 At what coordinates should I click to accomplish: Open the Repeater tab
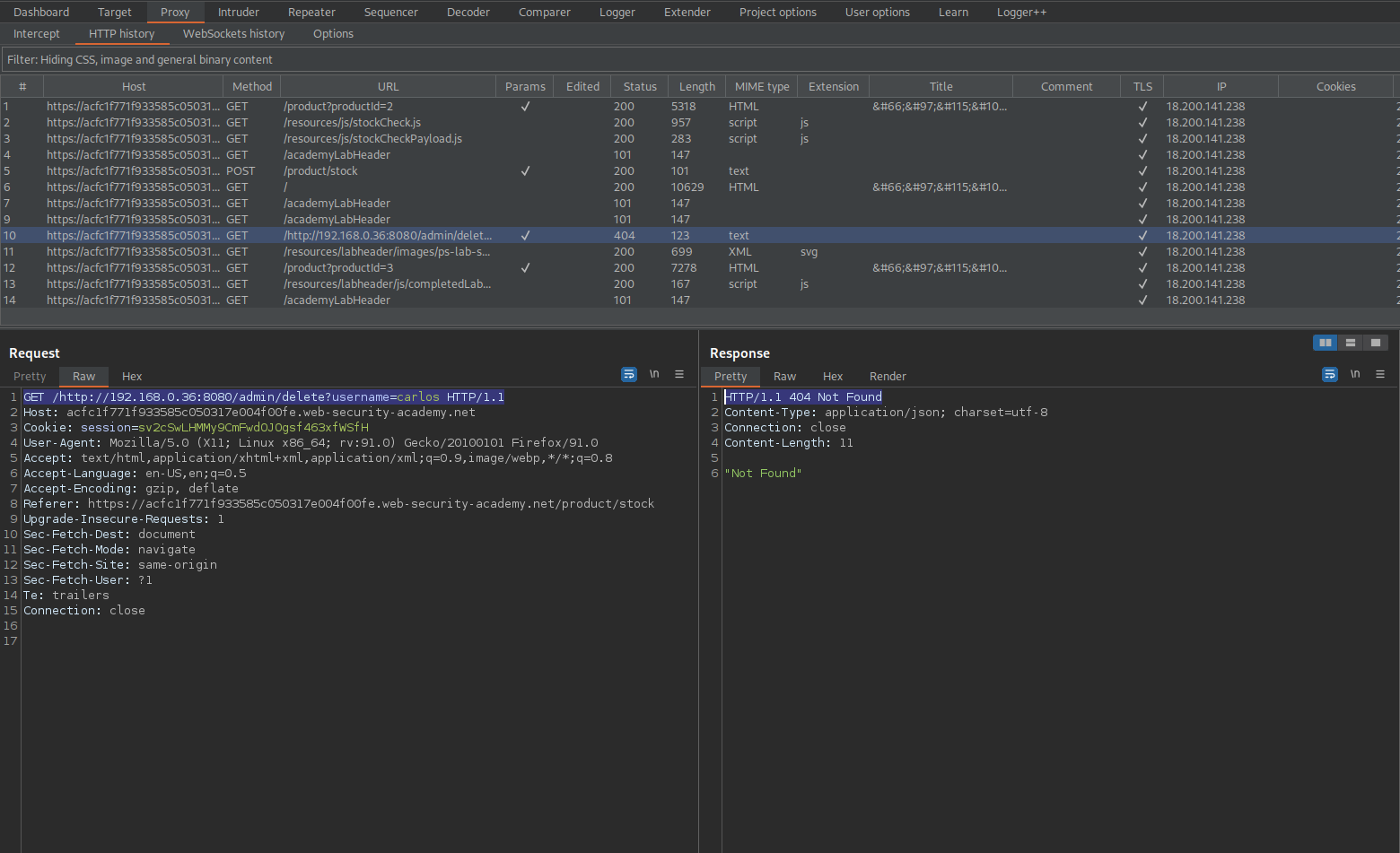coord(312,12)
